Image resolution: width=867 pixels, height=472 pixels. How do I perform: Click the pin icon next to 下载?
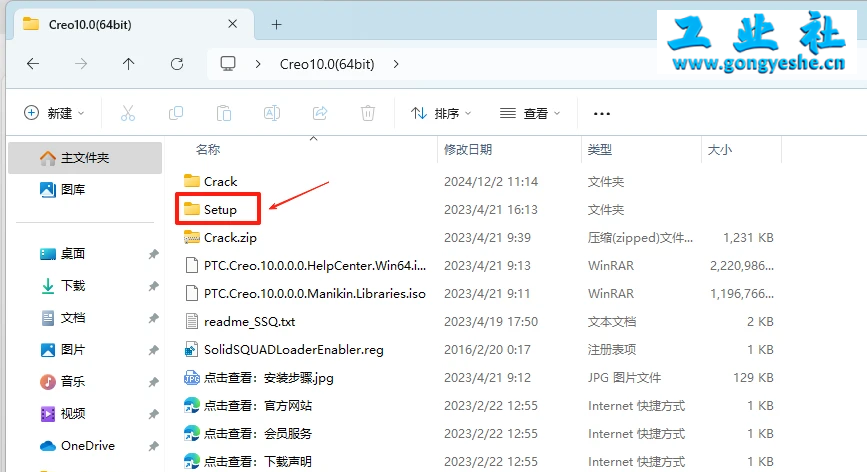(x=153, y=286)
